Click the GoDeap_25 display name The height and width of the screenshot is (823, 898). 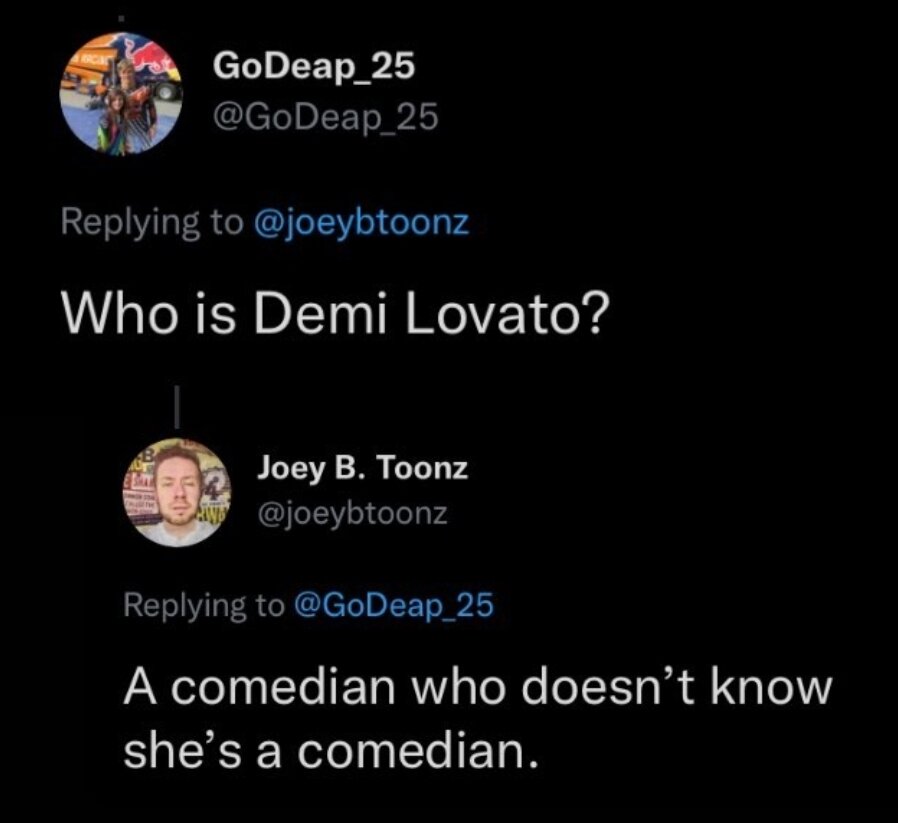[313, 67]
